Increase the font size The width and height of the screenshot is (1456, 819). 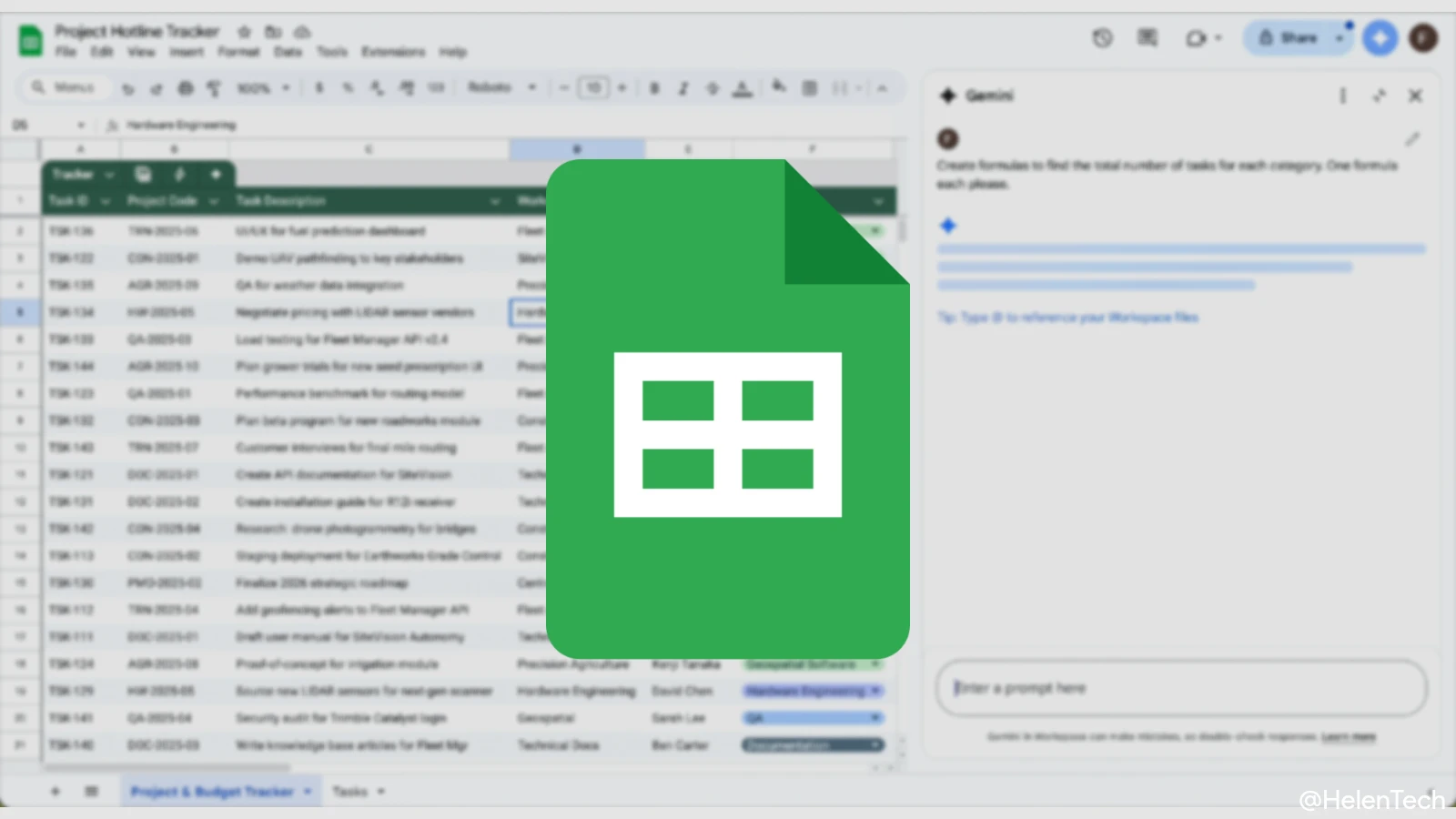pos(622,88)
